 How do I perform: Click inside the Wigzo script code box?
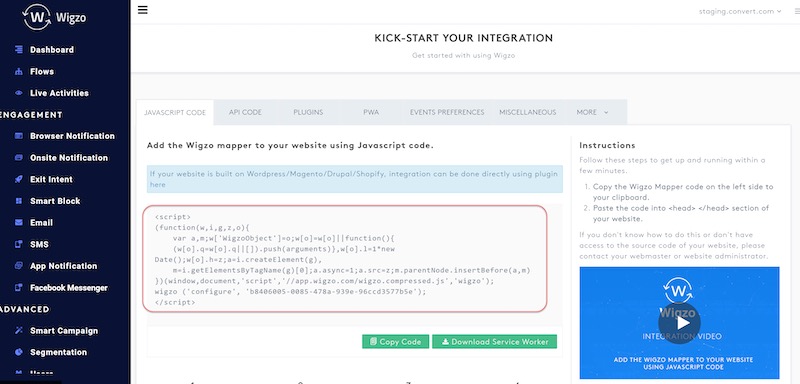point(344,259)
